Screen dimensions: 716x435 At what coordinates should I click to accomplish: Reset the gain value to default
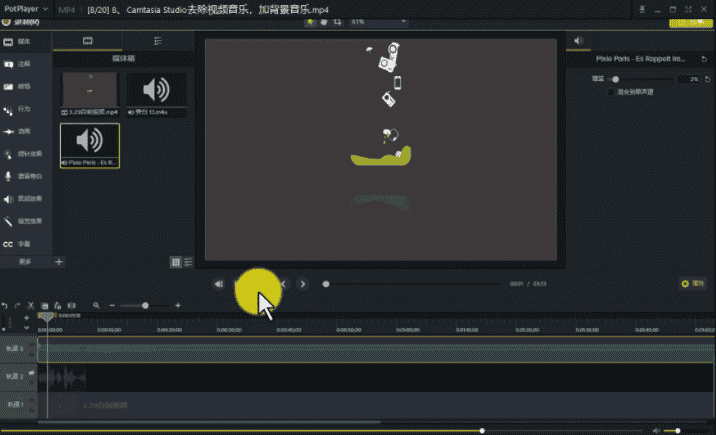[707, 79]
